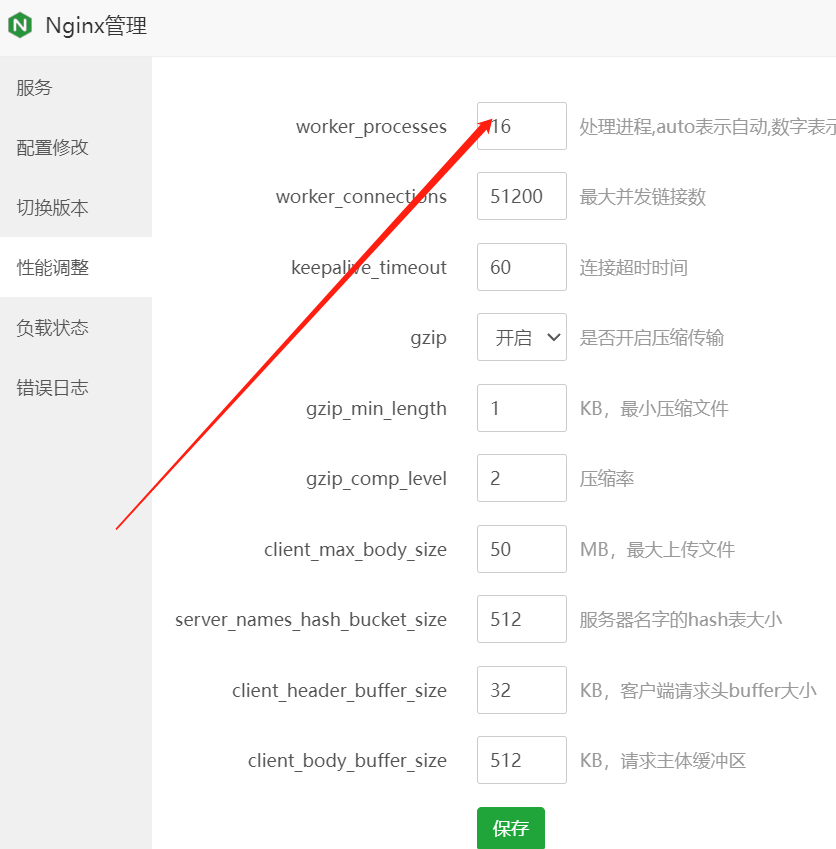Focus the keepalive_timeout input field
The image size is (836, 849).
[522, 267]
